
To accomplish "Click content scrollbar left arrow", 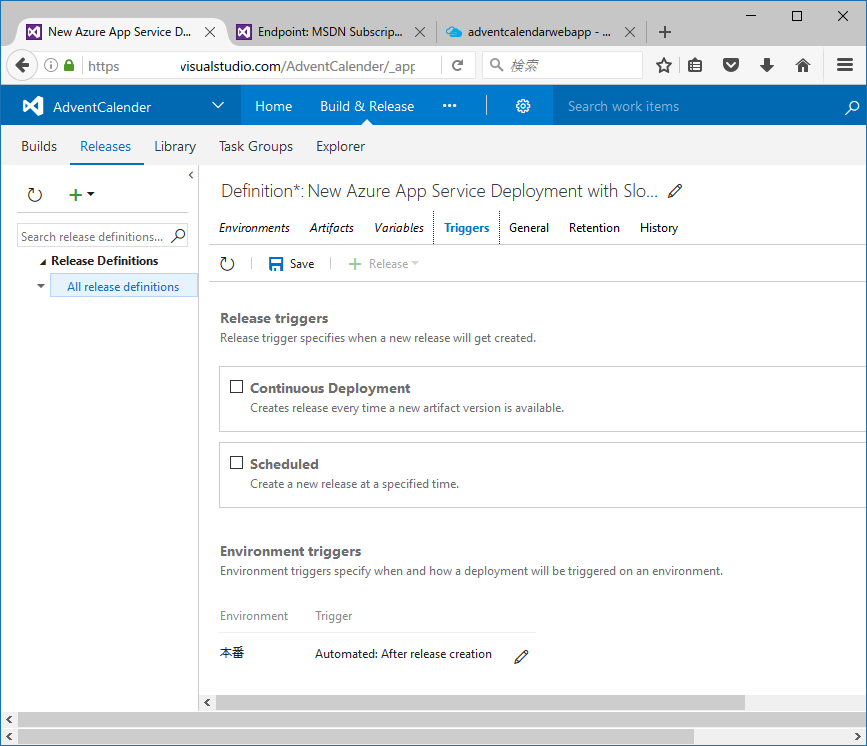I will click(207, 702).
